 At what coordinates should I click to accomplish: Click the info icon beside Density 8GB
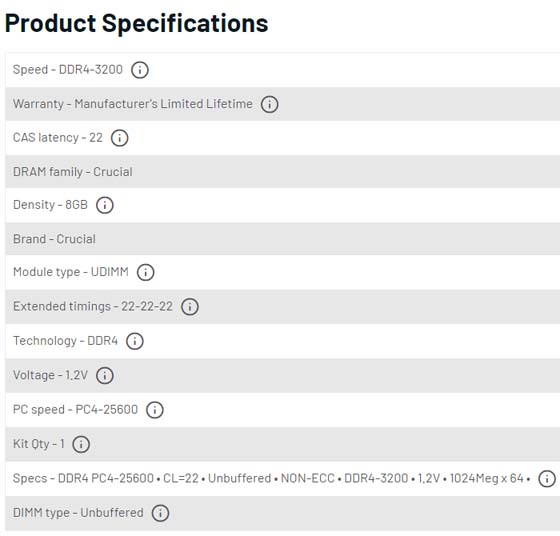(105, 205)
